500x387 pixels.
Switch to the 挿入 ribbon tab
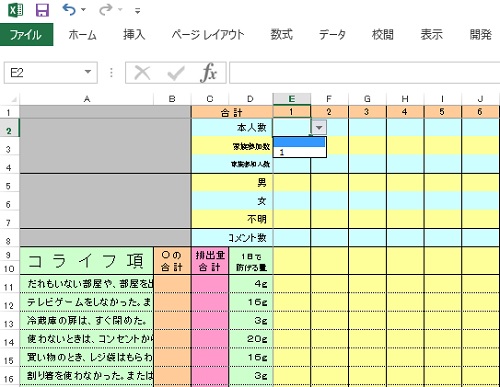(x=134, y=34)
